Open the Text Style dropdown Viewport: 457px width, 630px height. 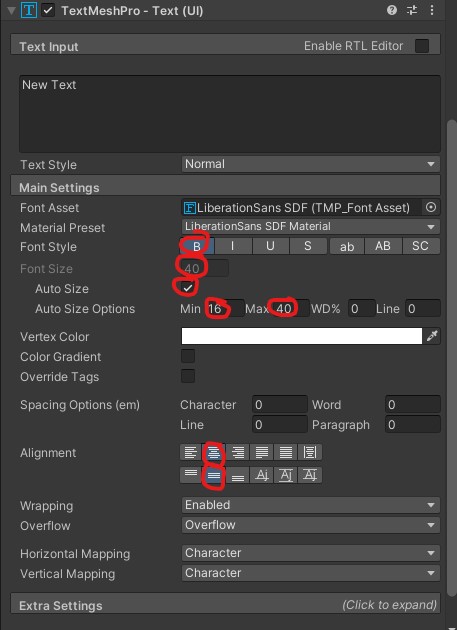(x=310, y=164)
